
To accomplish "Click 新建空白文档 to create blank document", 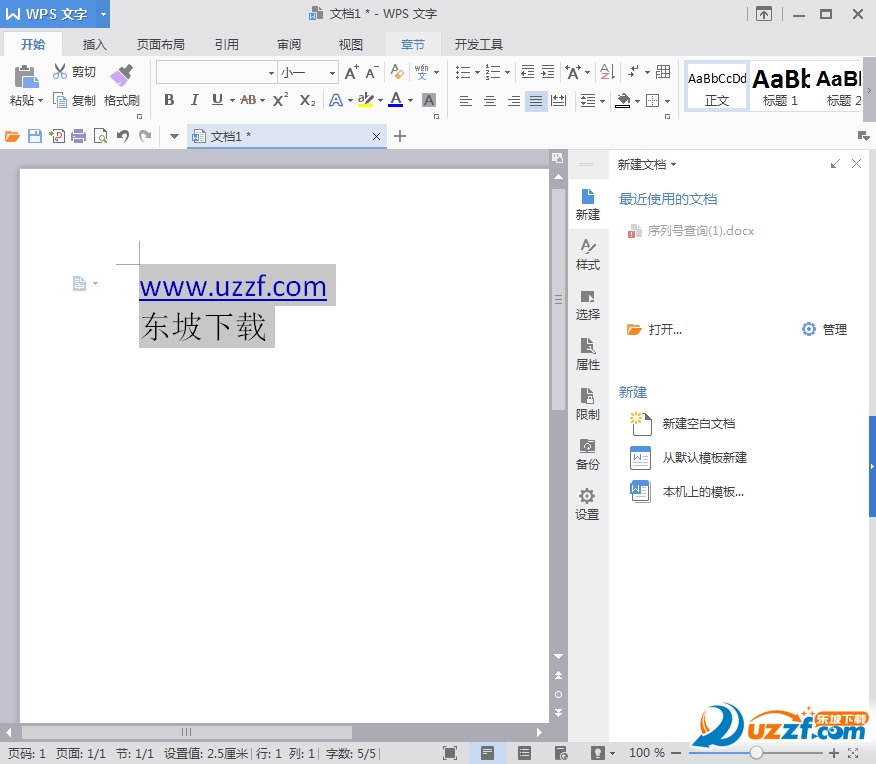I will pyautogui.click(x=698, y=424).
